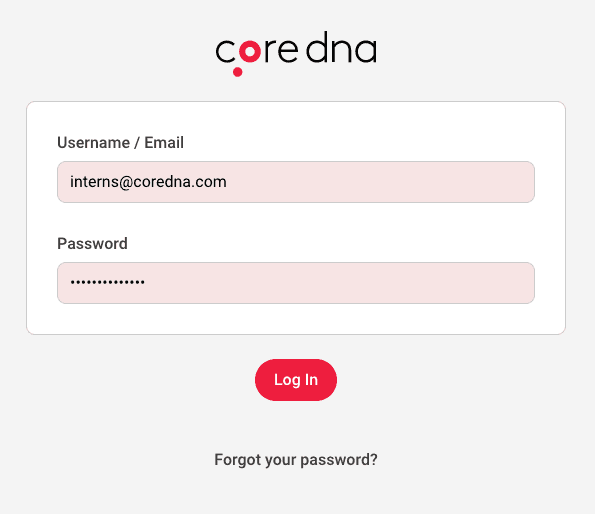Click the "Username / Email" field label
Image resolution: width=595 pixels, height=514 pixels.
click(x=120, y=143)
